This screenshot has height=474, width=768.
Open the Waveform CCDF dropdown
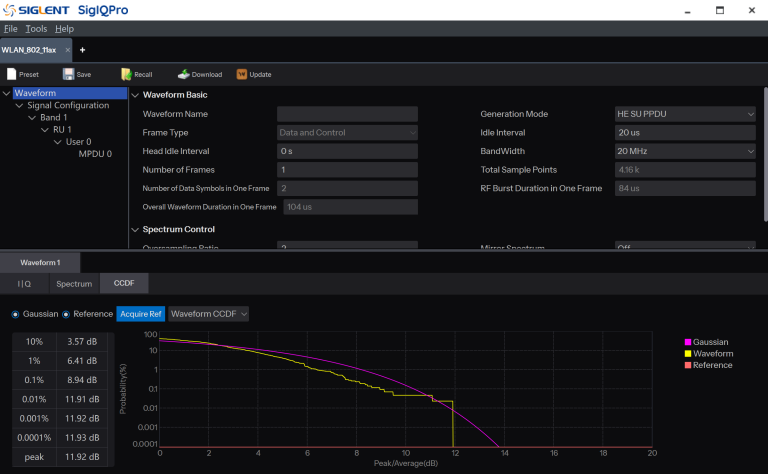coord(209,314)
